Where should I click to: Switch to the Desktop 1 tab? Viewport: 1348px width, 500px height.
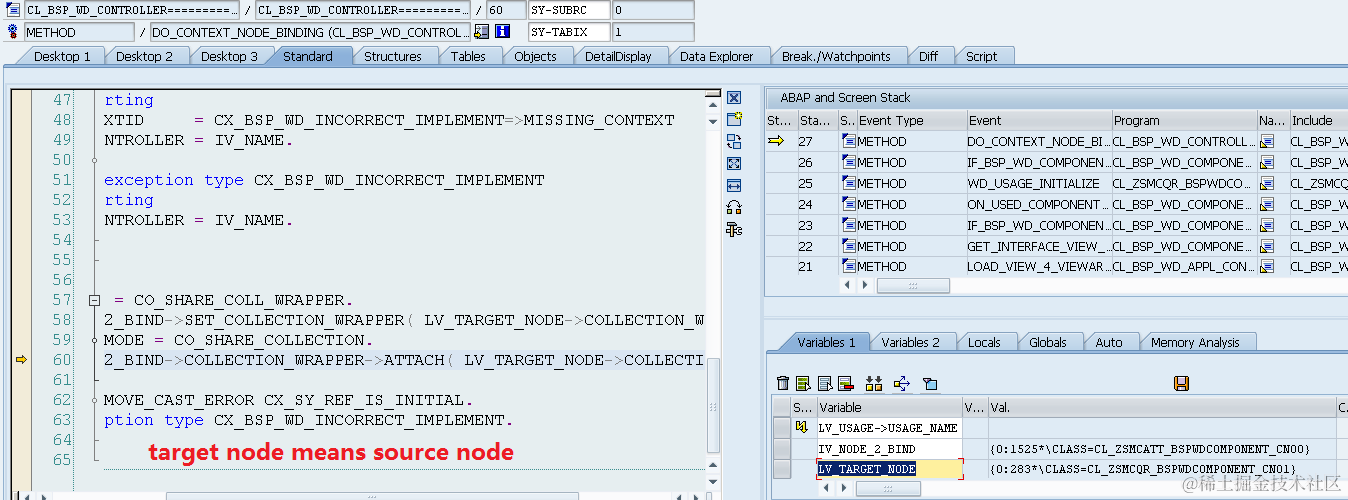[x=62, y=56]
